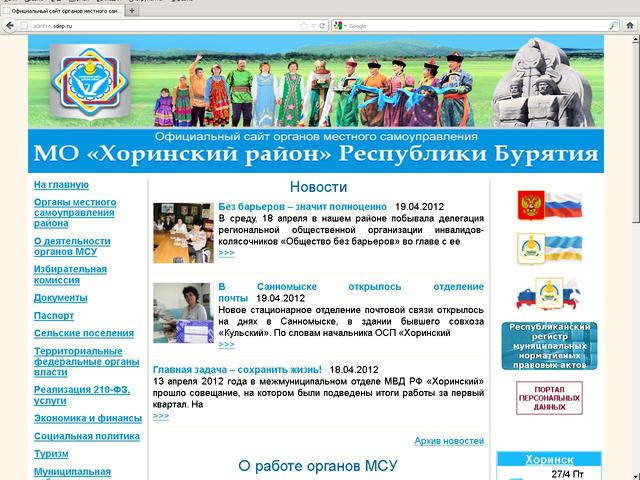
Task: Open Органы местного самоуправления района
Action: (x=75, y=213)
